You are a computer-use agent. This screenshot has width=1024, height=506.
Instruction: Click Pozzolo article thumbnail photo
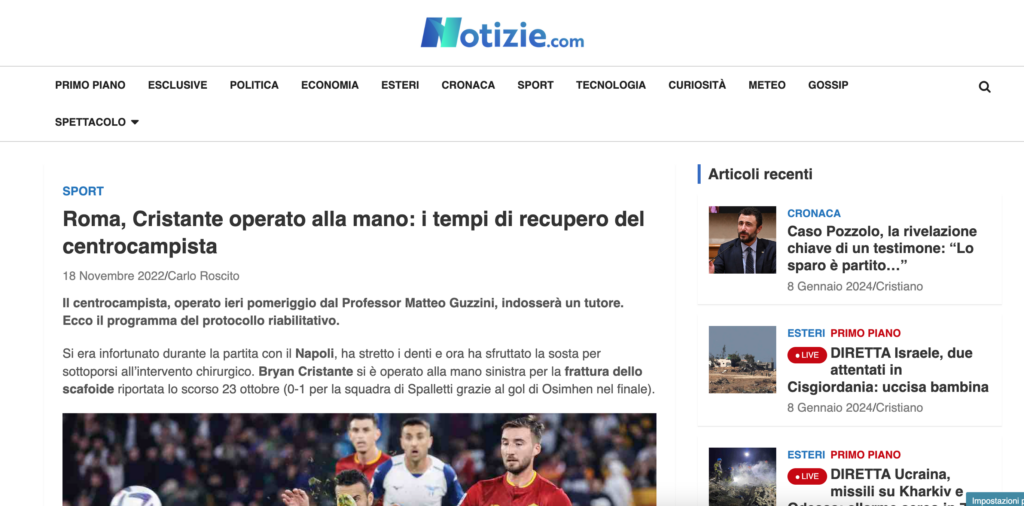pos(743,240)
